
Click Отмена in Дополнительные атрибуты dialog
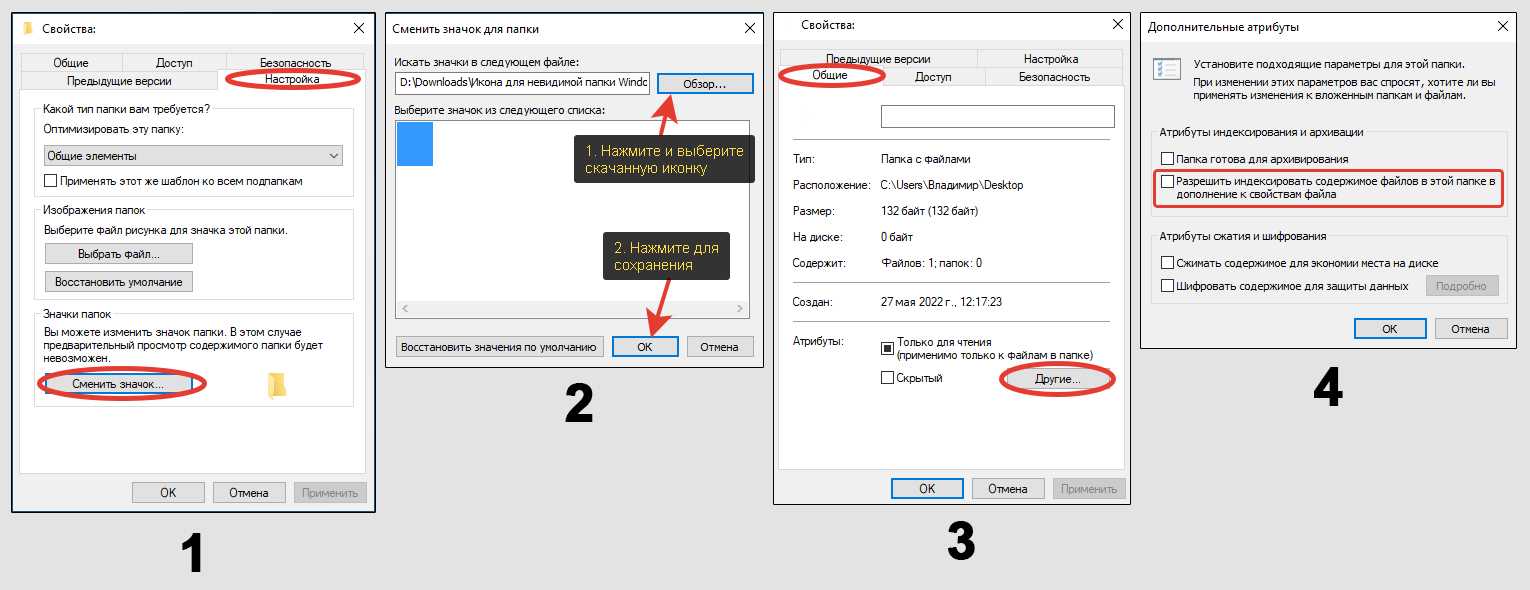pyautogui.click(x=1471, y=328)
